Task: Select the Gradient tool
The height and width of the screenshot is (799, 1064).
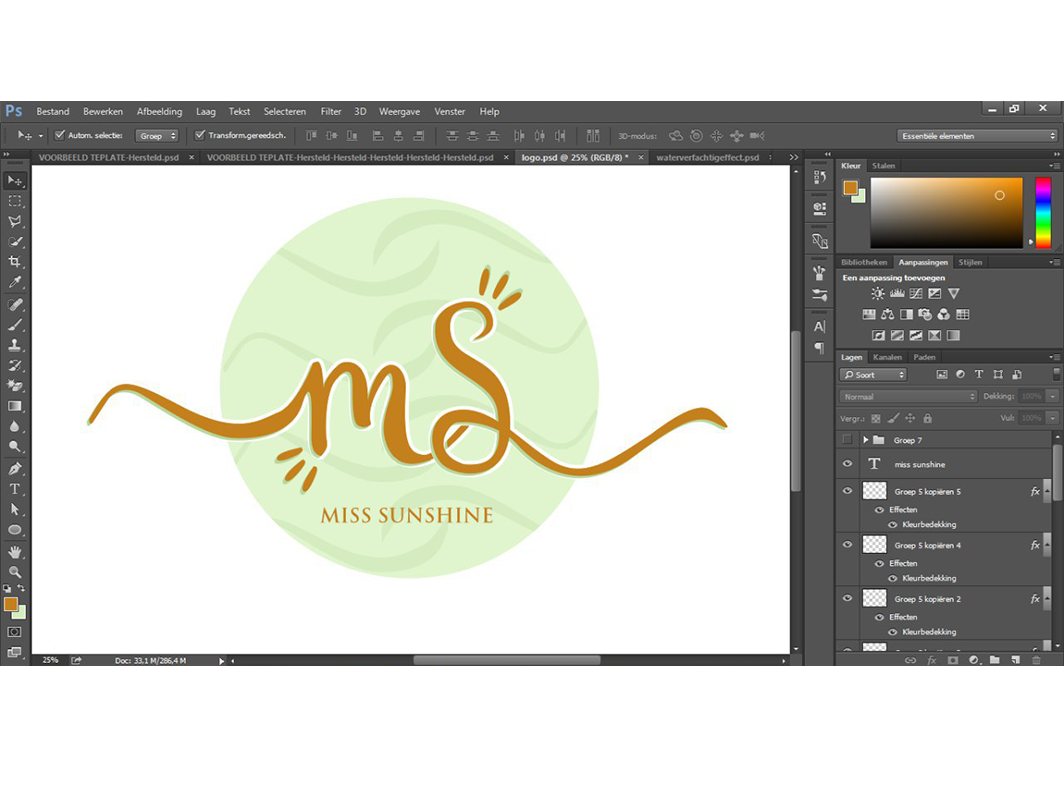Action: pos(15,406)
